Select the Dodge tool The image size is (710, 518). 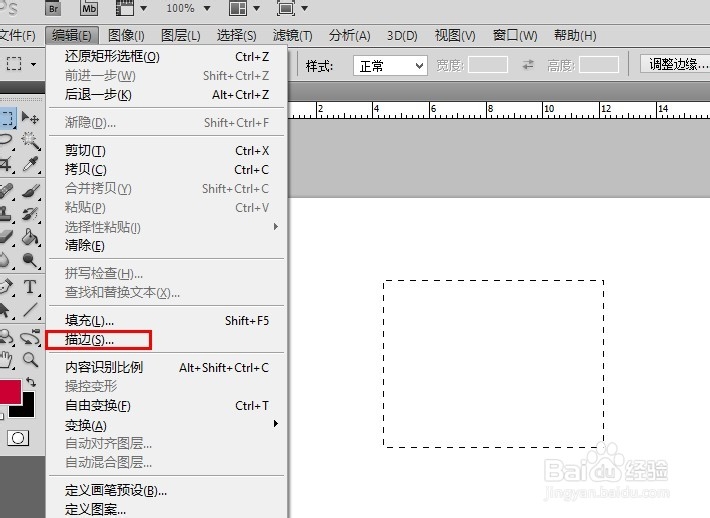click(x=30, y=260)
